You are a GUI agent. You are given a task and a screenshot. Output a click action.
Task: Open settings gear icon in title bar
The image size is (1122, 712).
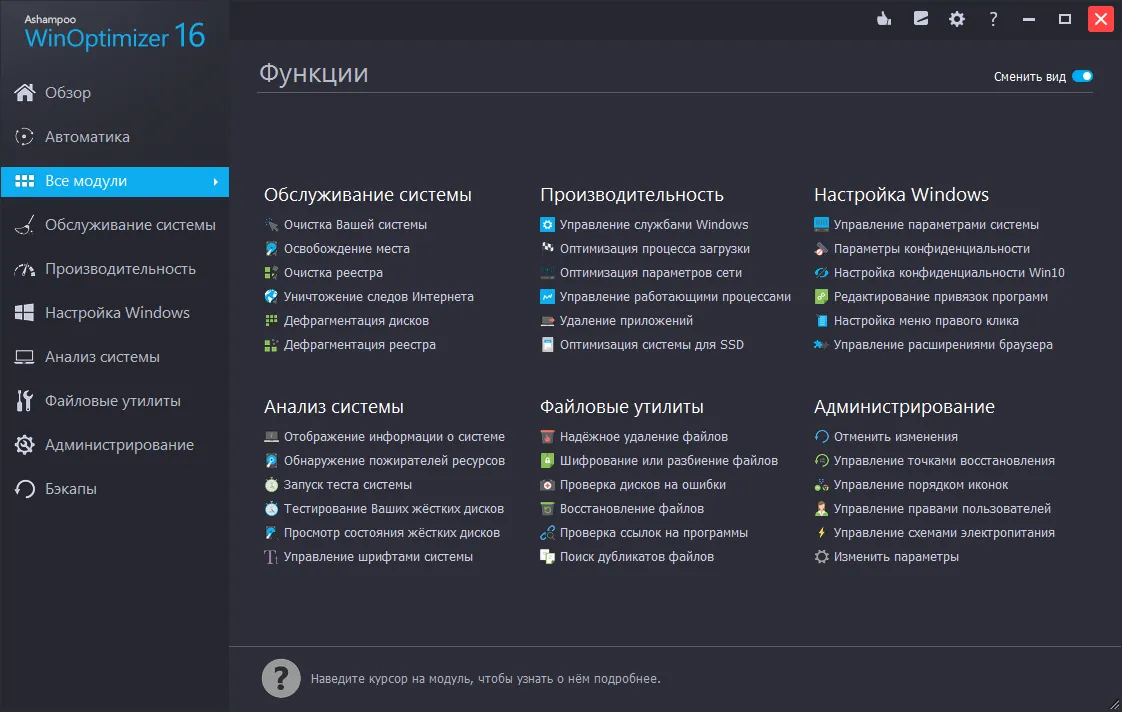click(957, 19)
